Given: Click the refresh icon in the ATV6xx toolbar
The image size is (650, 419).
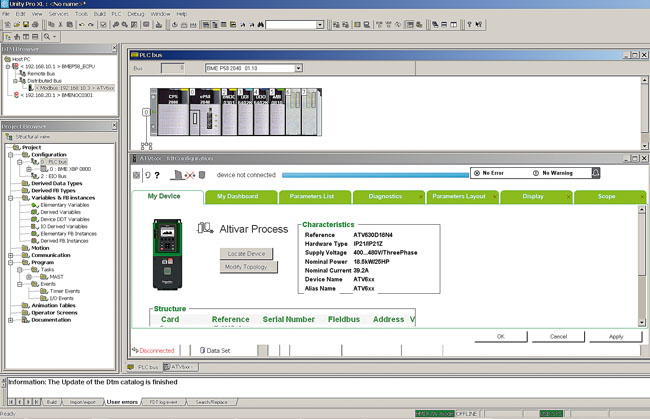Looking at the screenshot, I should click(x=148, y=175).
